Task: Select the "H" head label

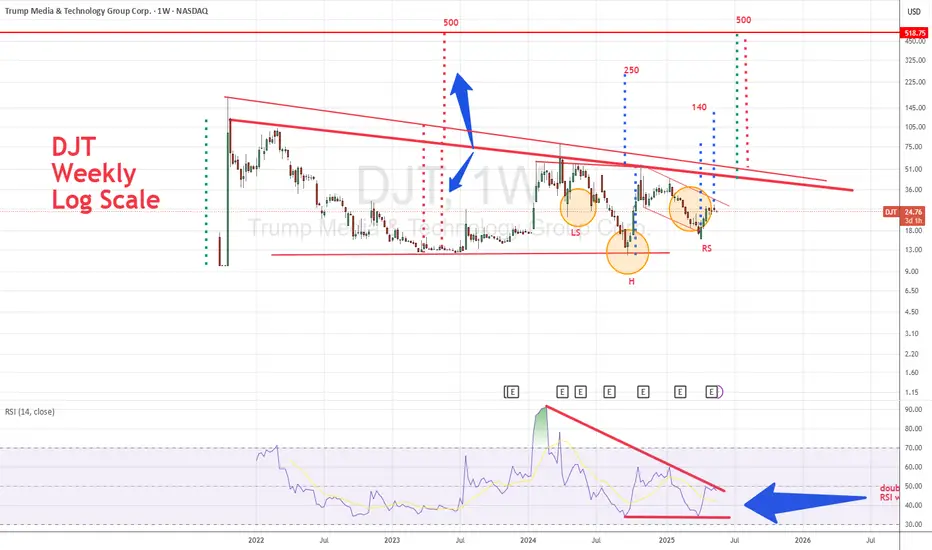Action: [x=631, y=281]
